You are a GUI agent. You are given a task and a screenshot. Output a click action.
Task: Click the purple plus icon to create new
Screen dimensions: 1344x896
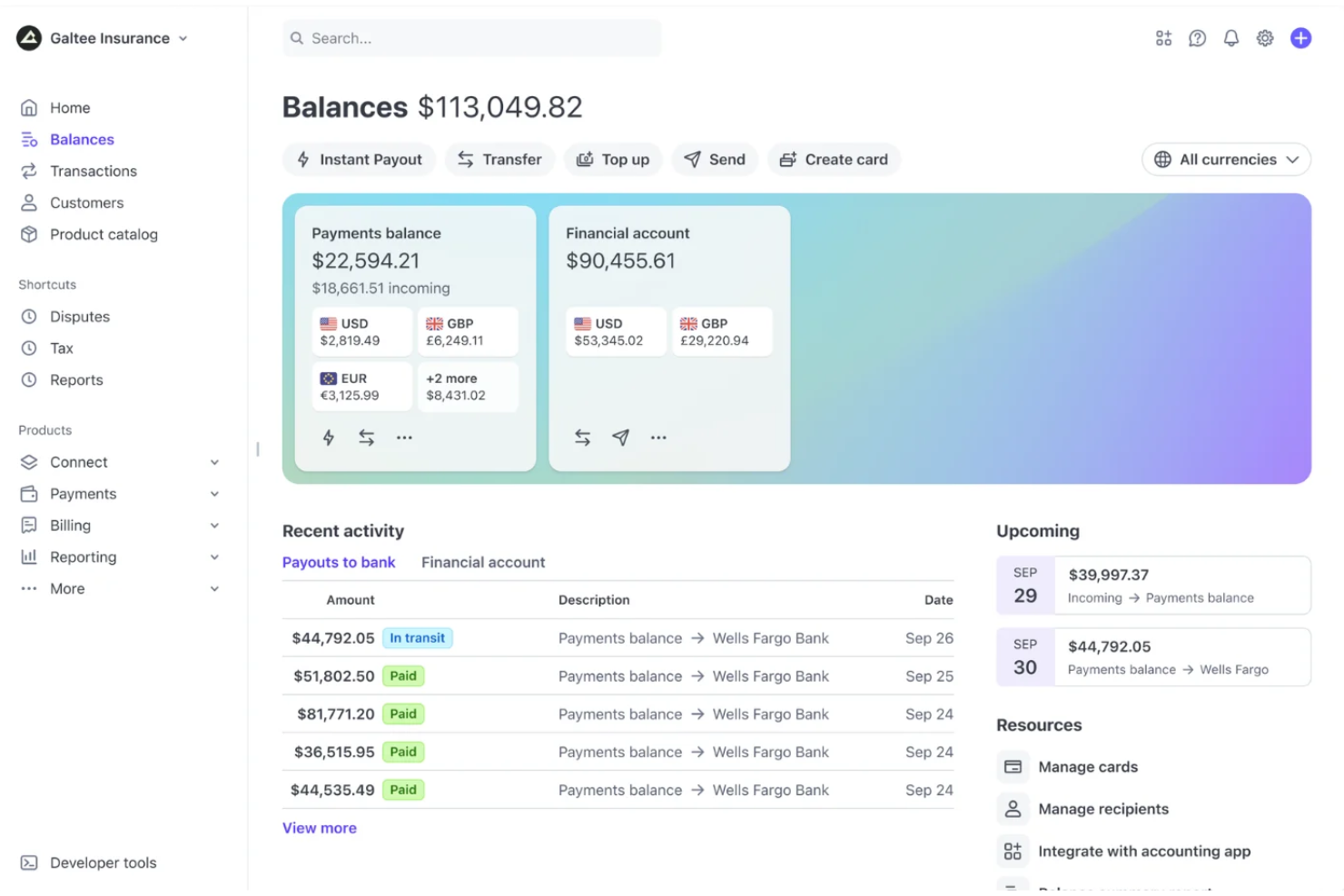(x=1300, y=38)
